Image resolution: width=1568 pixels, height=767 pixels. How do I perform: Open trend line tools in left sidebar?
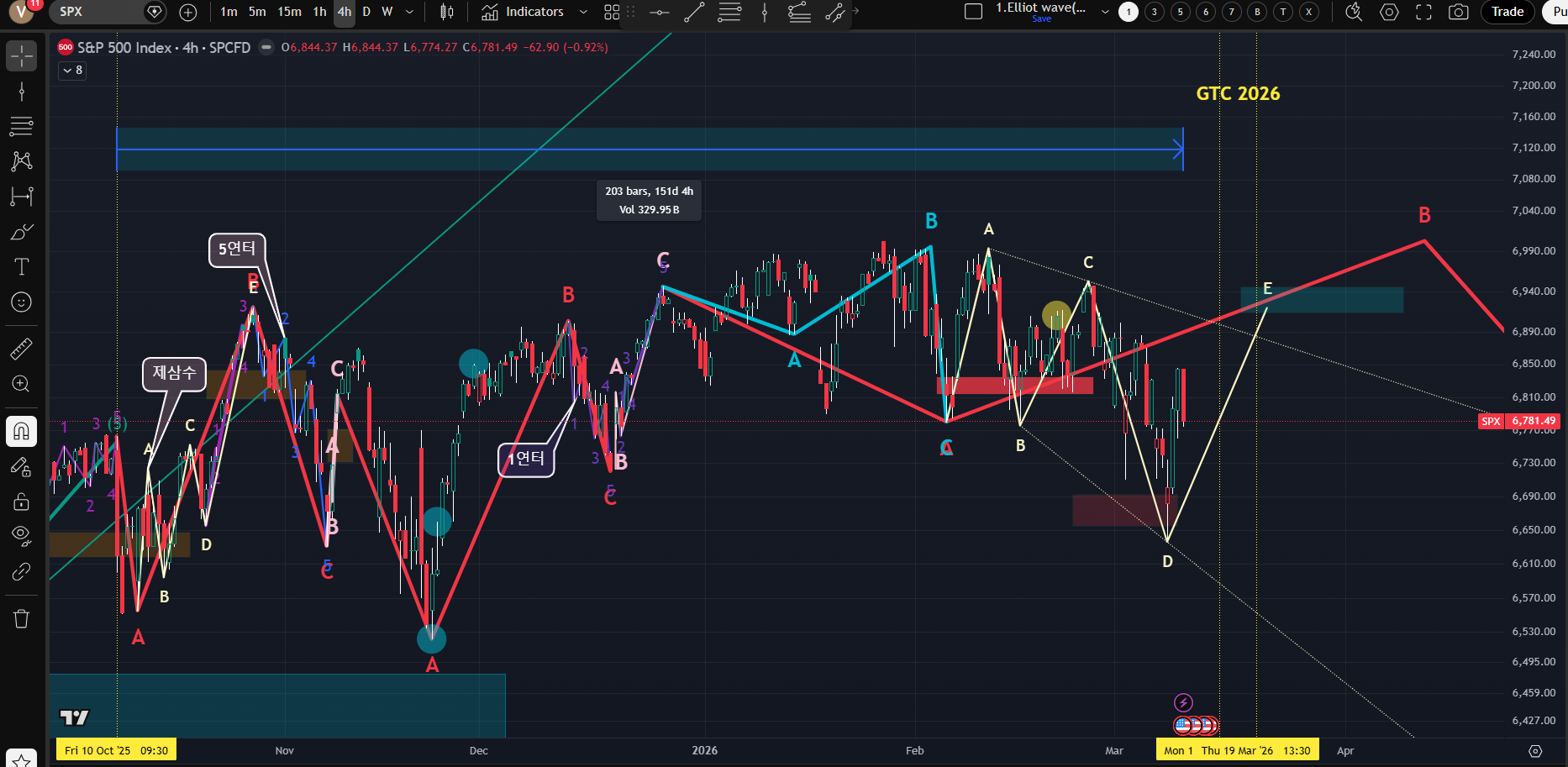coord(22,92)
